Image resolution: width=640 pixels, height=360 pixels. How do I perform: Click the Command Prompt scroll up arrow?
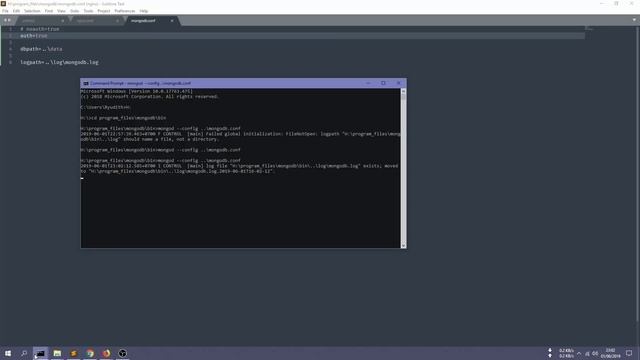click(x=403, y=91)
